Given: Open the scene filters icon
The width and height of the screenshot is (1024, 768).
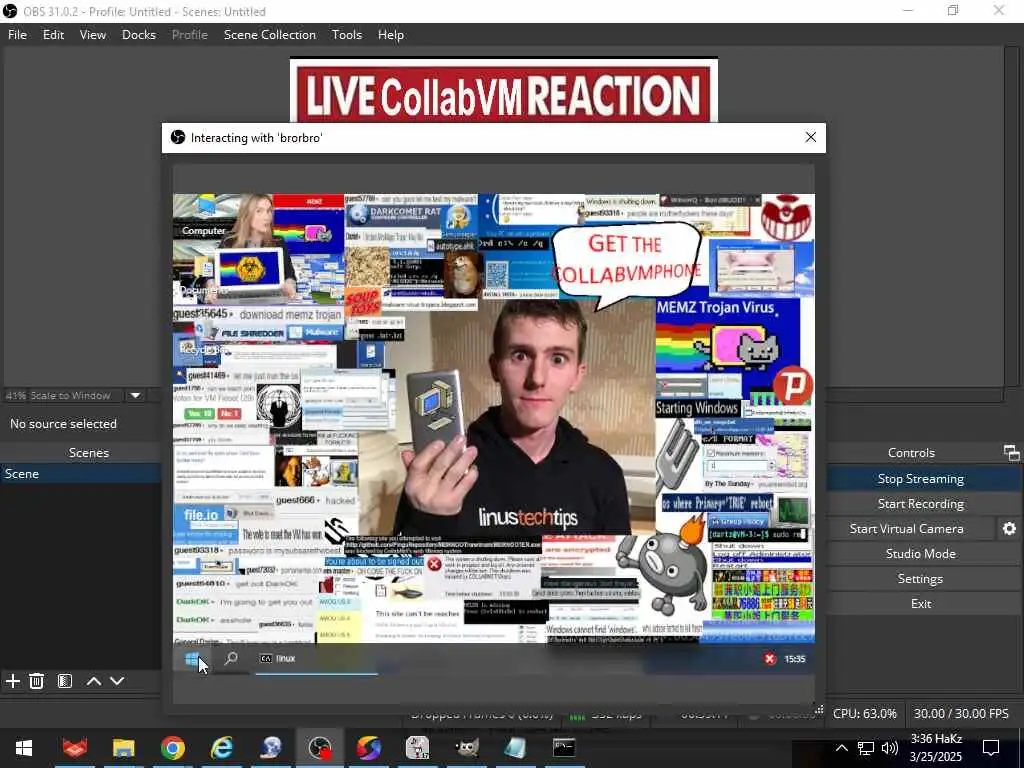Looking at the screenshot, I should (x=65, y=681).
